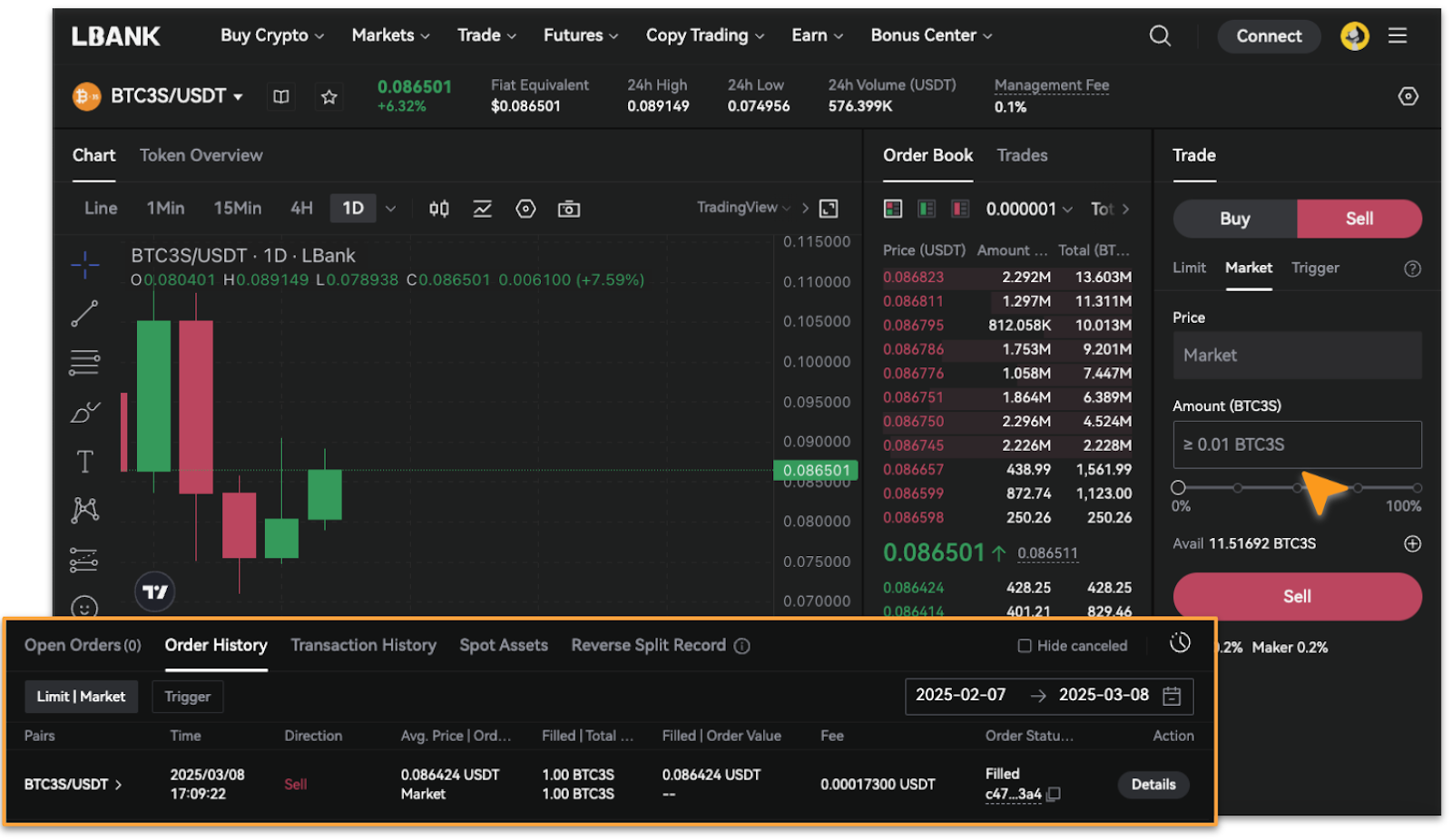The width and height of the screenshot is (1452, 840).
Task: Open candlestick chart type icon
Action: coord(439,209)
